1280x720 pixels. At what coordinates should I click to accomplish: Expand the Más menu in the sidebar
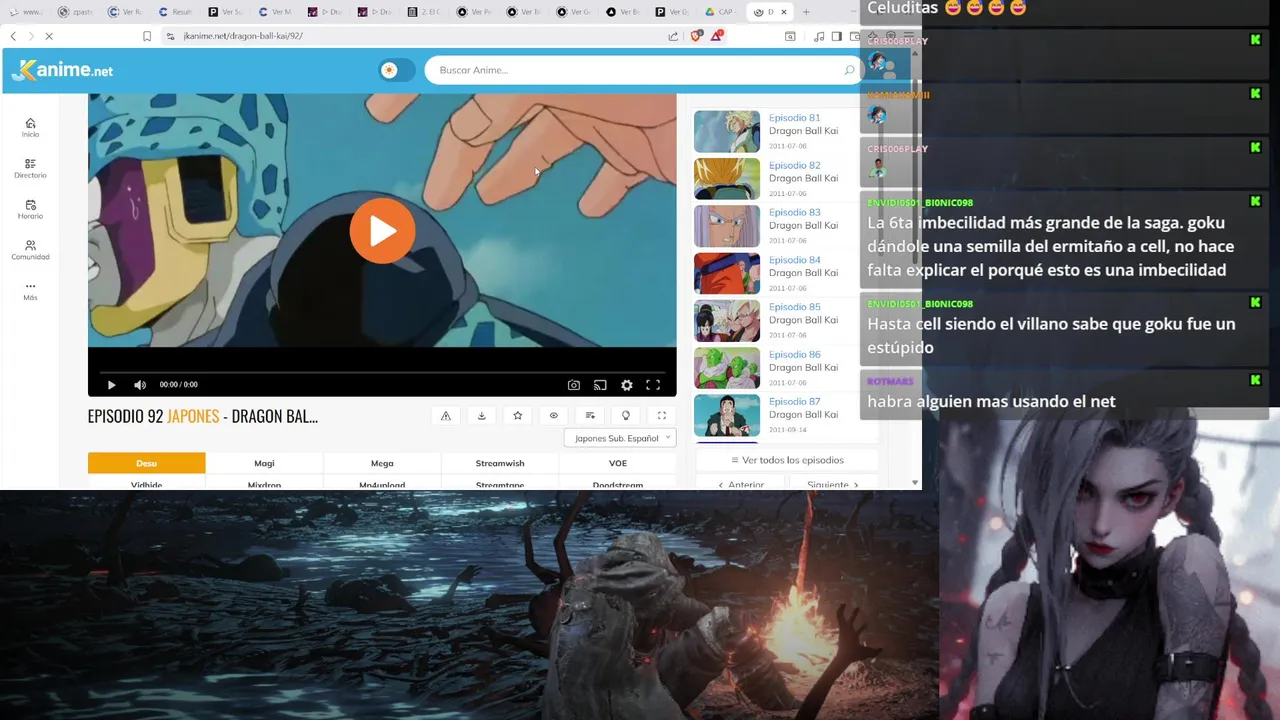pos(30,291)
